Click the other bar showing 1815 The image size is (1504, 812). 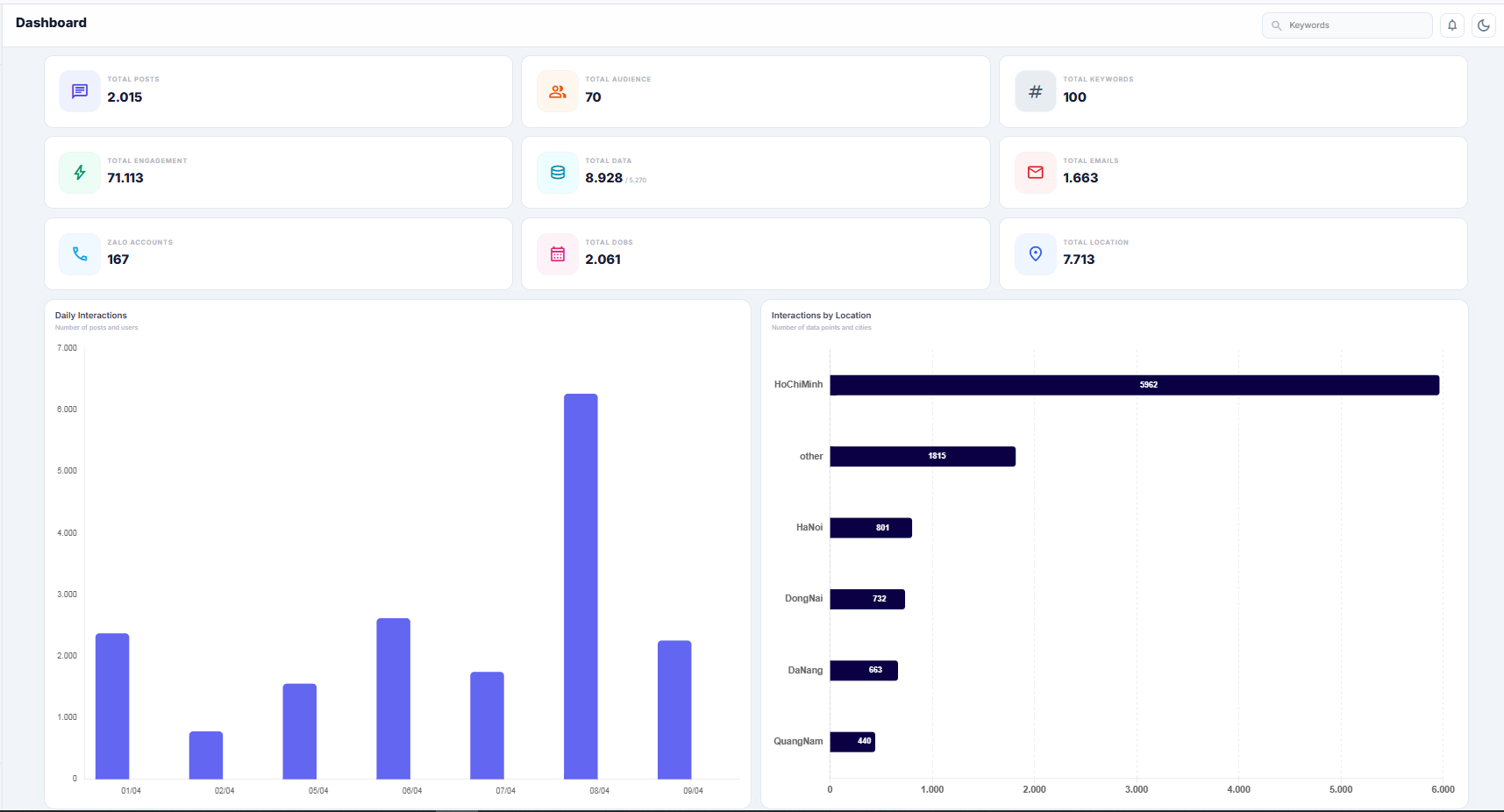(923, 456)
